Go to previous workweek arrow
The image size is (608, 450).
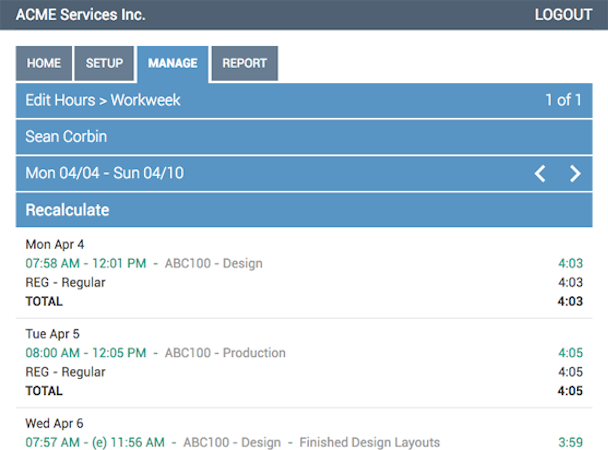[540, 173]
